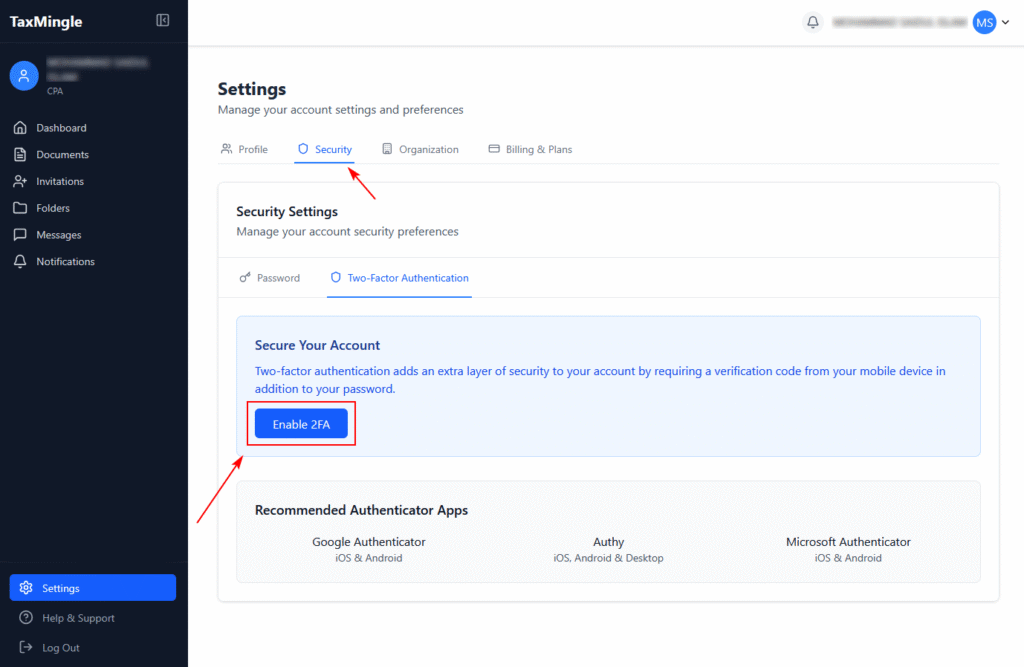Click the MS user avatar in header

click(984, 22)
